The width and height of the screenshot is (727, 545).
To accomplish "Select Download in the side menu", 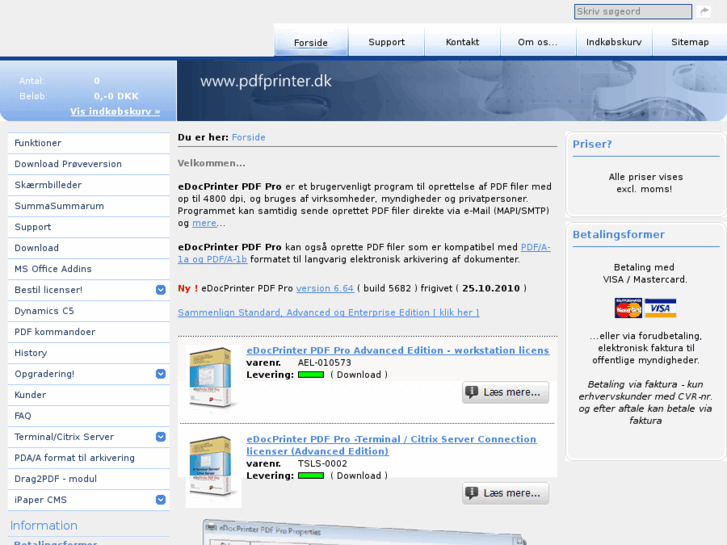I will click(x=89, y=248).
